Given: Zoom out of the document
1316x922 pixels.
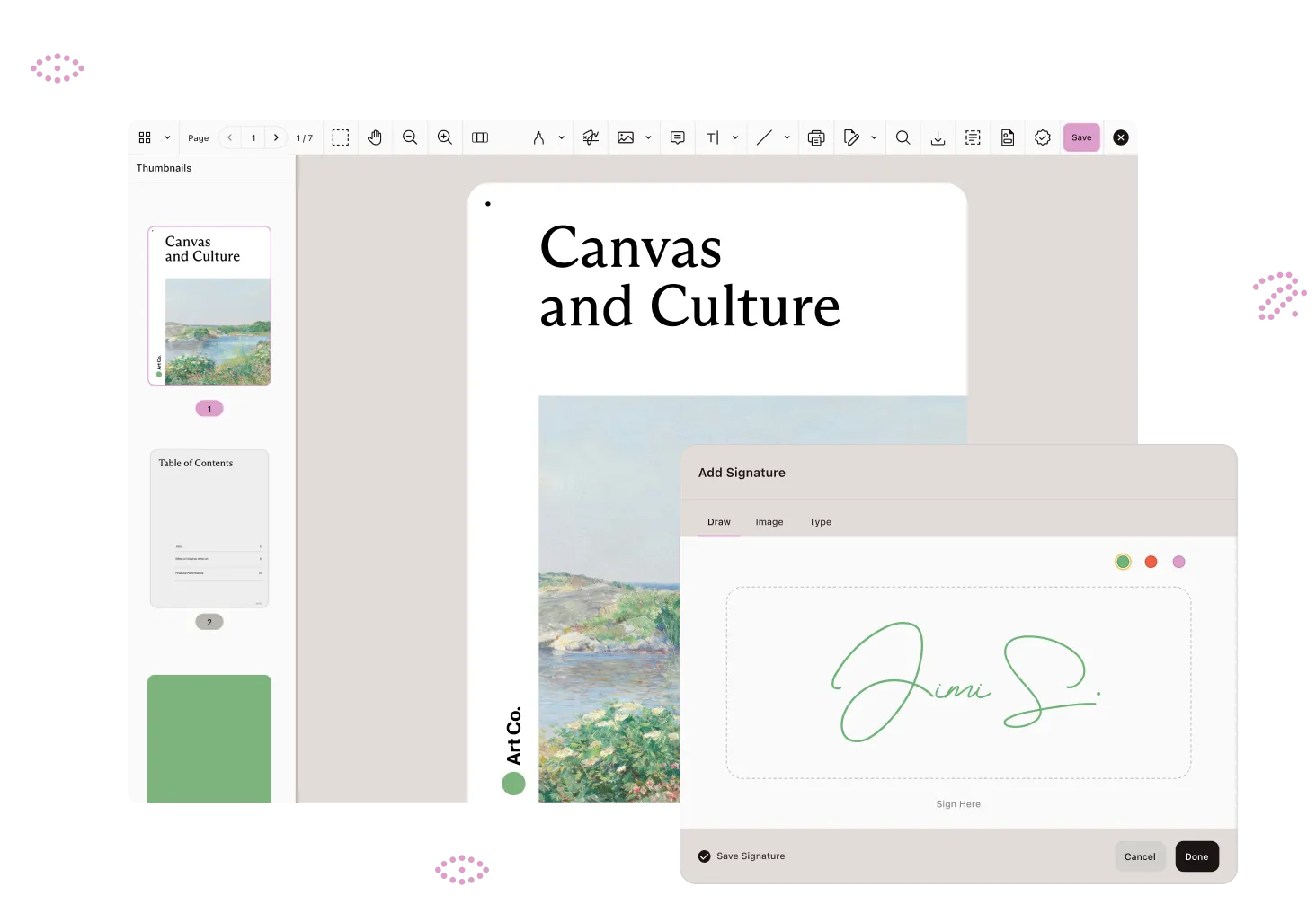Looking at the screenshot, I should (410, 137).
